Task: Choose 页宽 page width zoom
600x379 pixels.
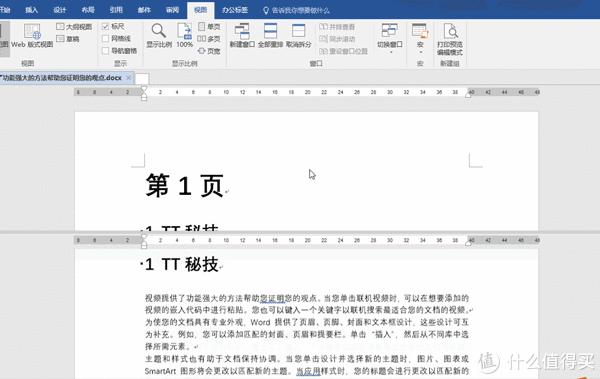Action: point(209,51)
